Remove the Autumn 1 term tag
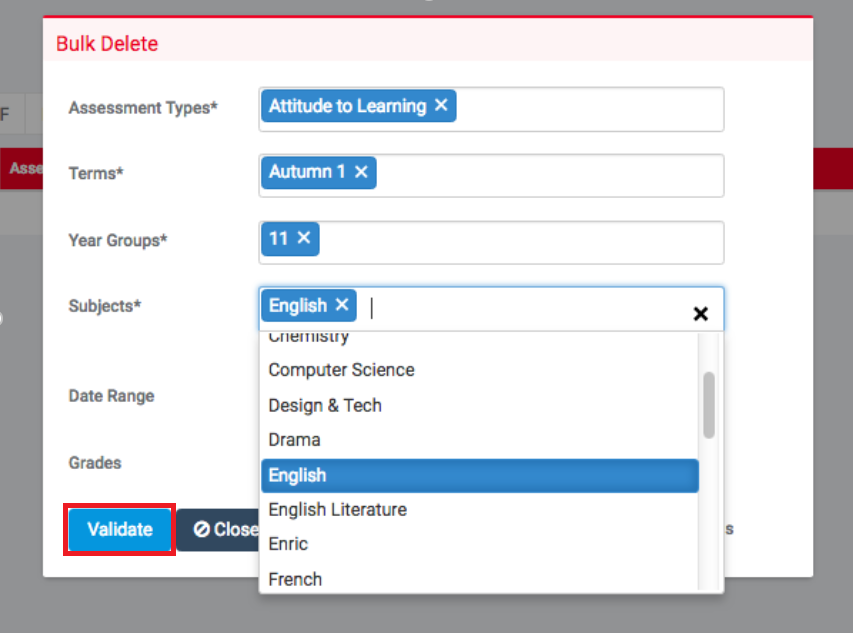Viewport: 853px width, 633px height. (x=361, y=172)
